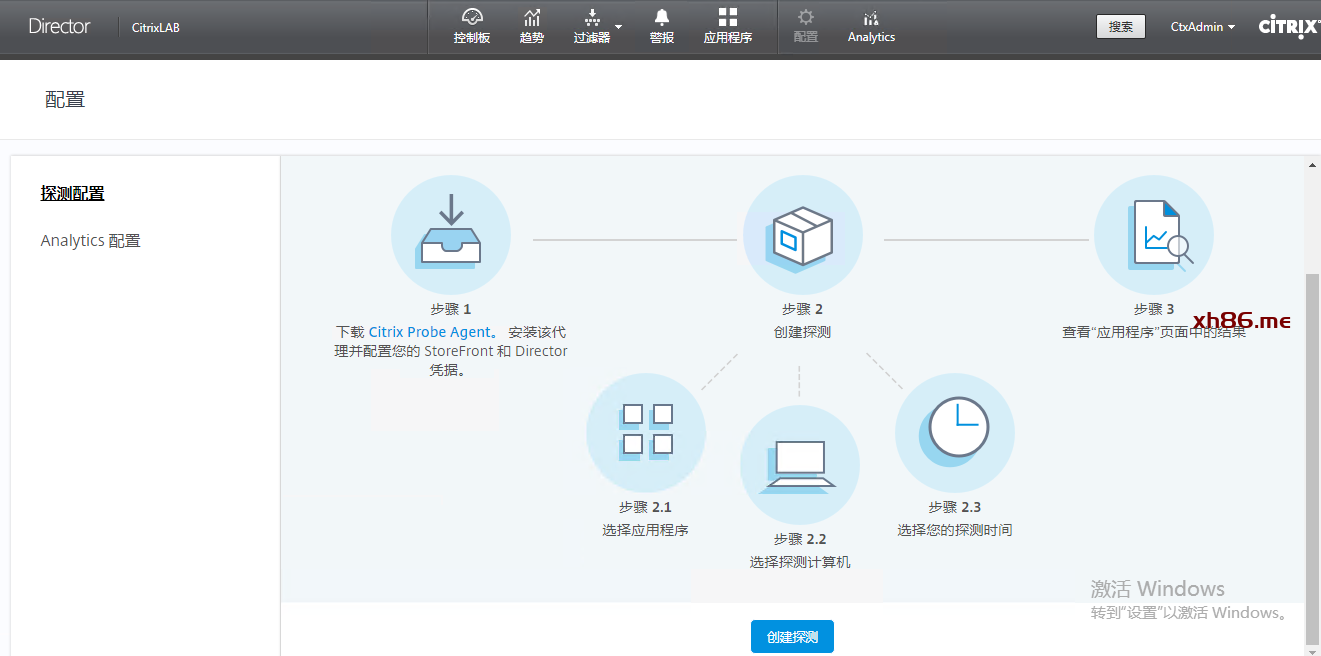Click the step 2 create probe box icon
This screenshot has width=1321, height=656.
click(x=802, y=235)
